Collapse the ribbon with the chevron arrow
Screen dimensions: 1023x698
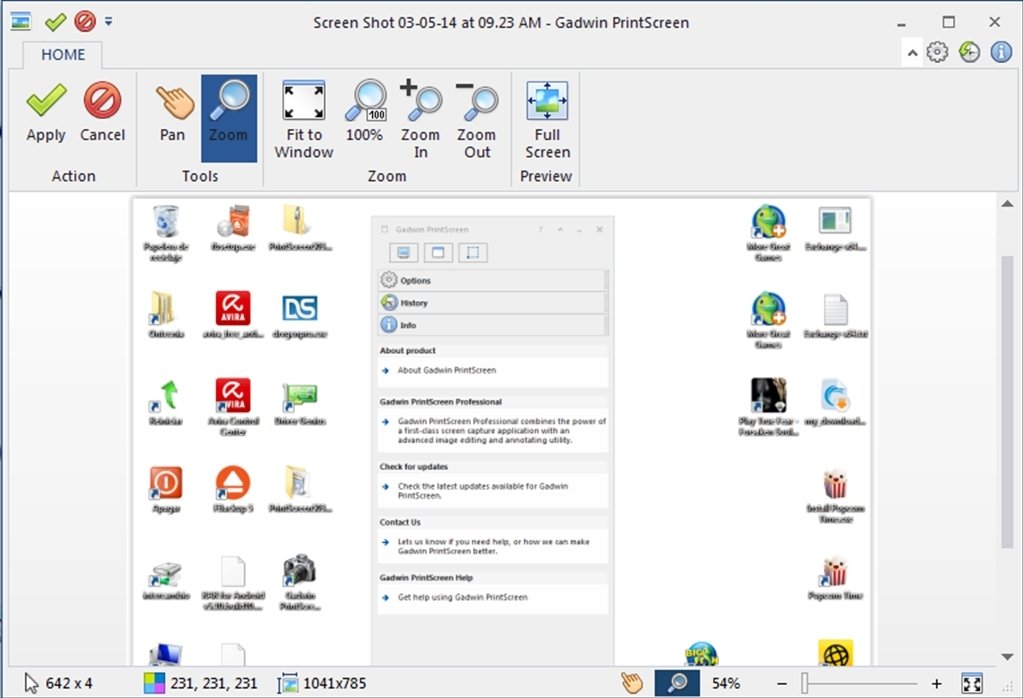pyautogui.click(x=912, y=53)
